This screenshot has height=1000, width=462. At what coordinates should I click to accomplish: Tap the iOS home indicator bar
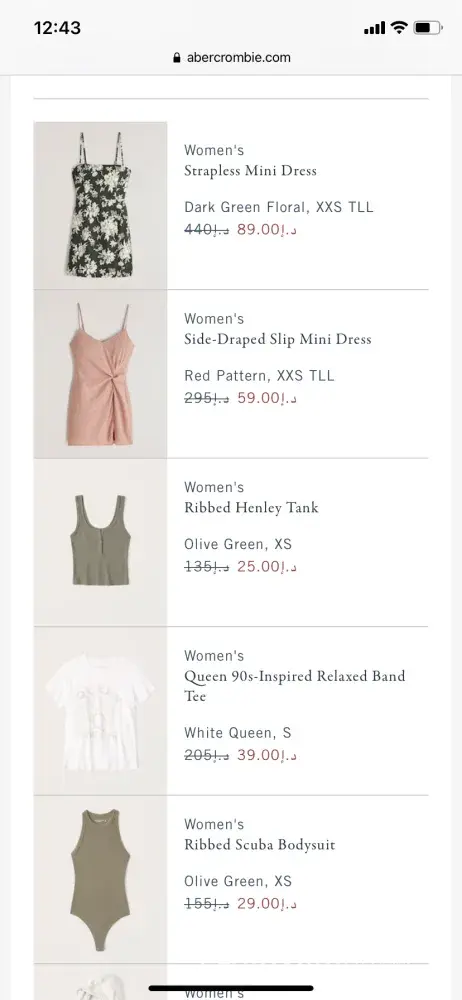click(x=231, y=989)
